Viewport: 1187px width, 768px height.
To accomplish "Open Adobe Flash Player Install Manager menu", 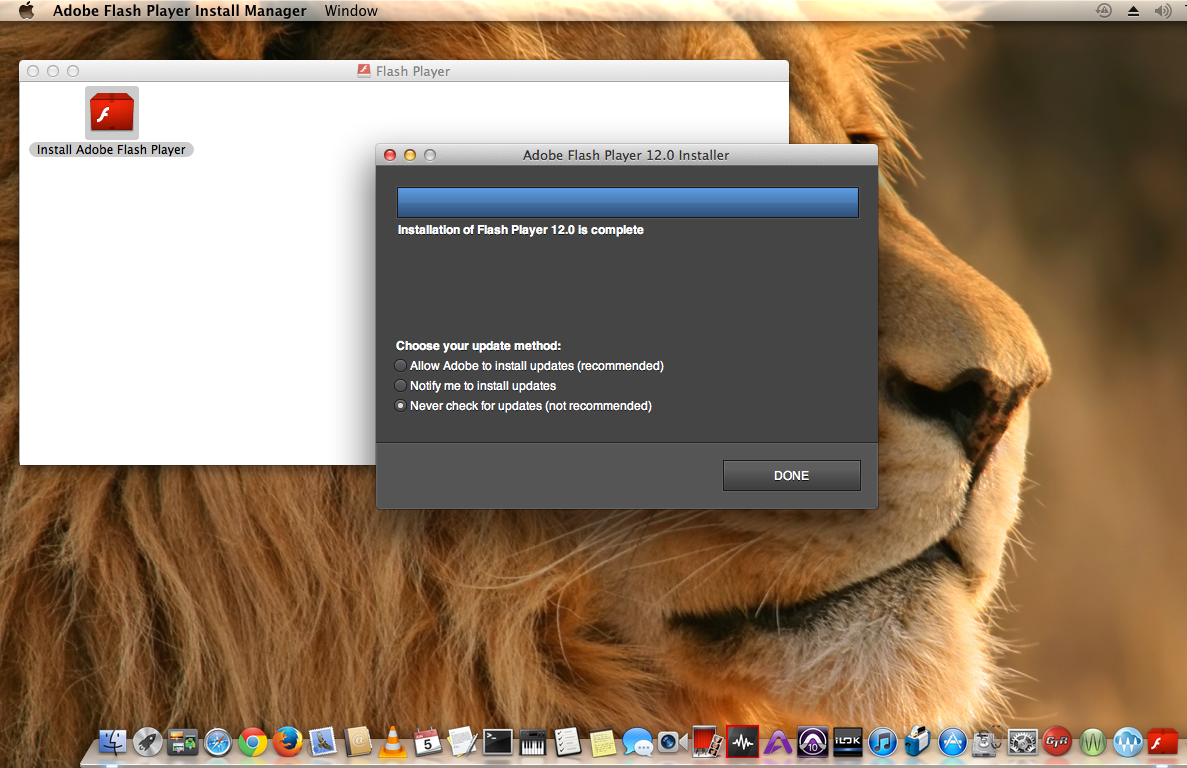I will coord(179,11).
